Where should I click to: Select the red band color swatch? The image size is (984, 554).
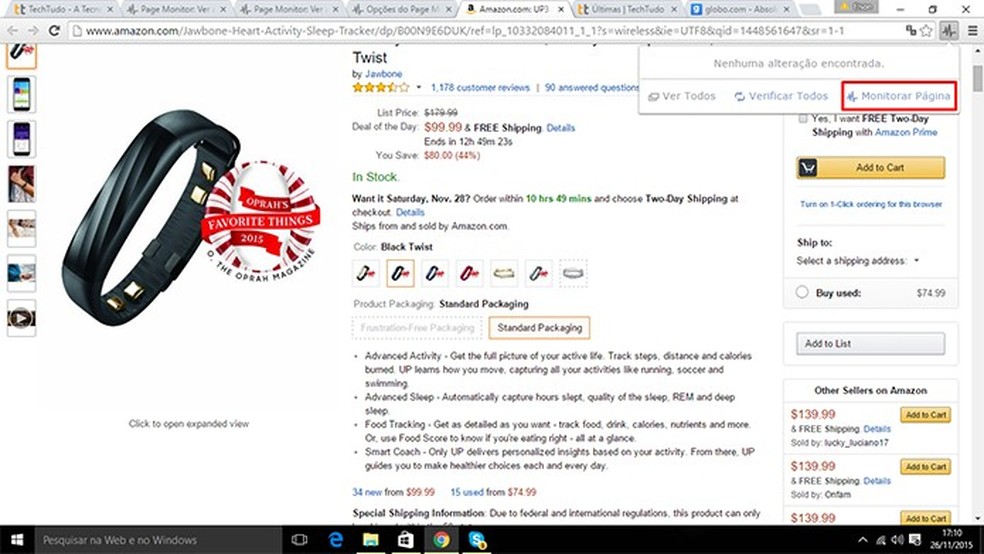click(x=469, y=273)
